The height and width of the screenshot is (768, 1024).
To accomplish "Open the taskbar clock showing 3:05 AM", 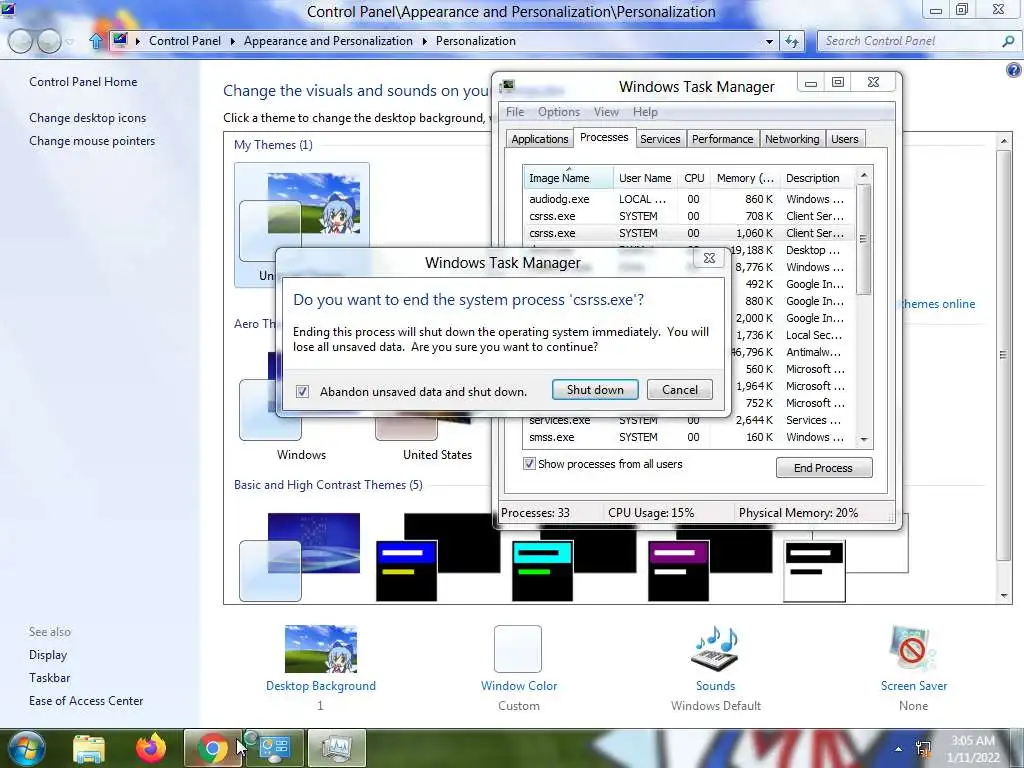I will [x=973, y=749].
